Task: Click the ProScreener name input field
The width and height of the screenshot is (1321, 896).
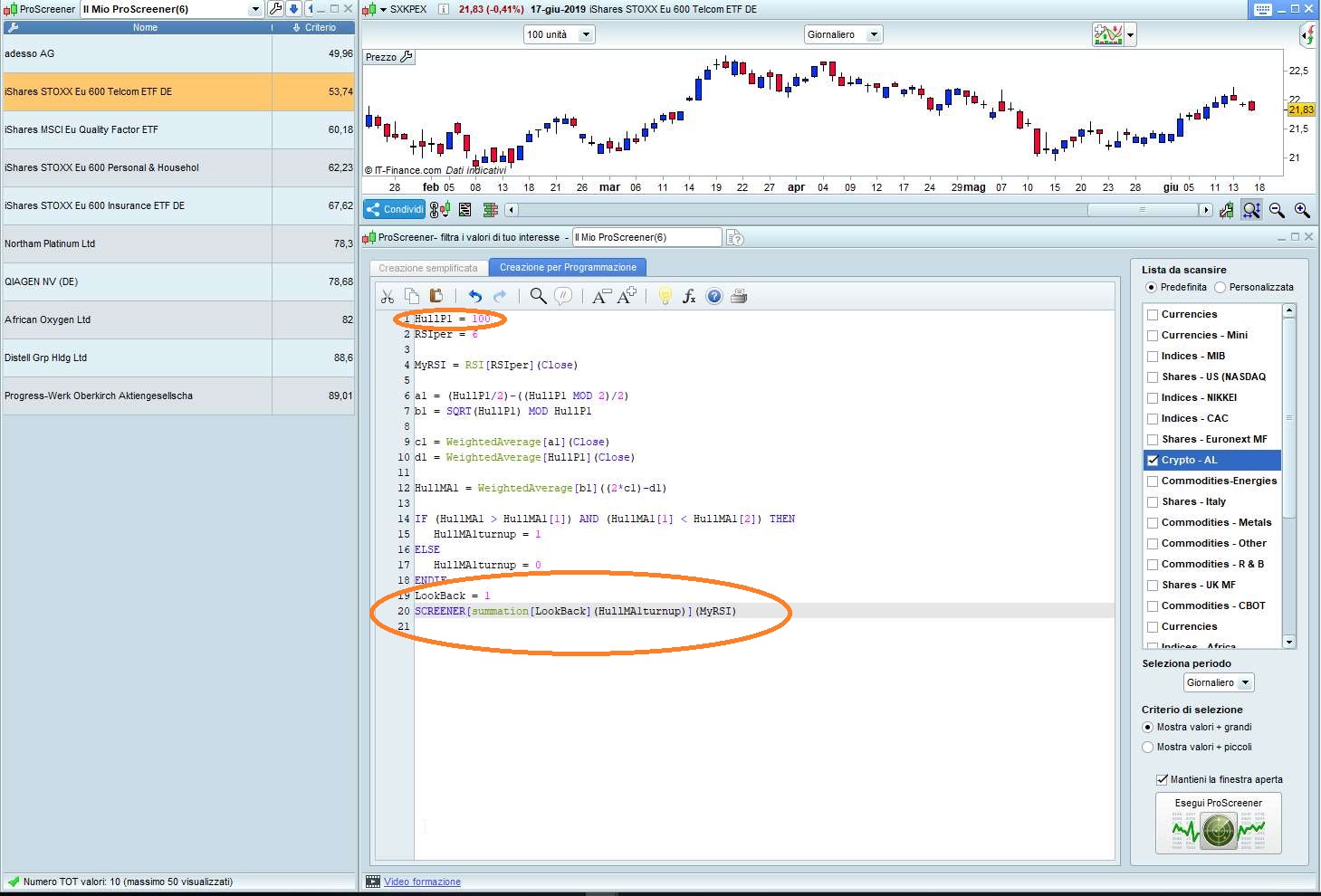Action: 646,237
